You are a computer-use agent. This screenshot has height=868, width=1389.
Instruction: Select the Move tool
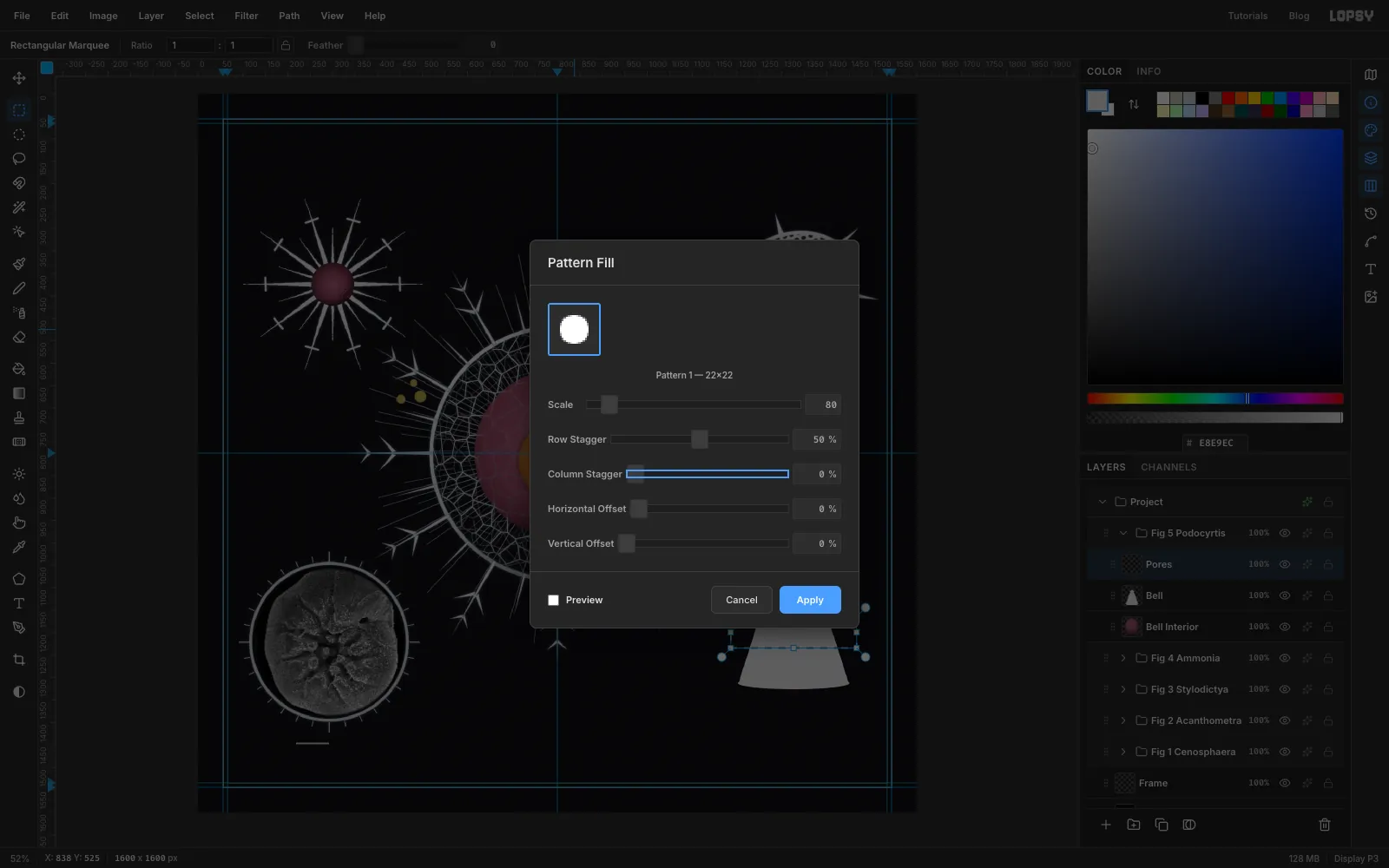tap(19, 78)
